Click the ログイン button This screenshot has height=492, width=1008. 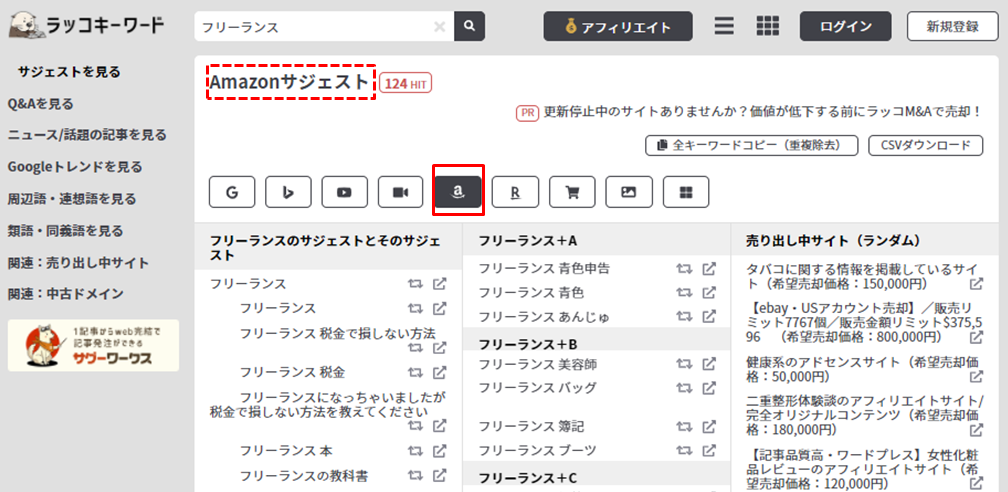[845, 26]
